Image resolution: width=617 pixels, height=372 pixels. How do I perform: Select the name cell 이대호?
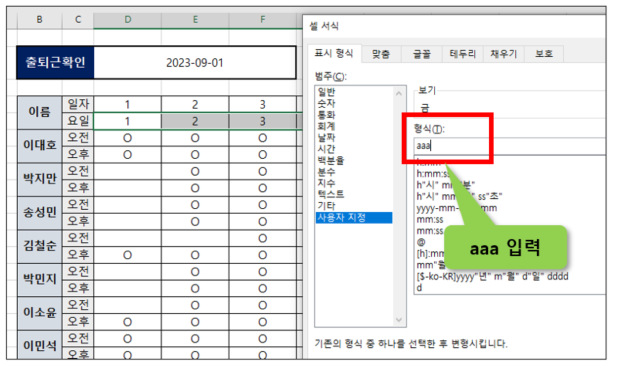(x=39, y=146)
